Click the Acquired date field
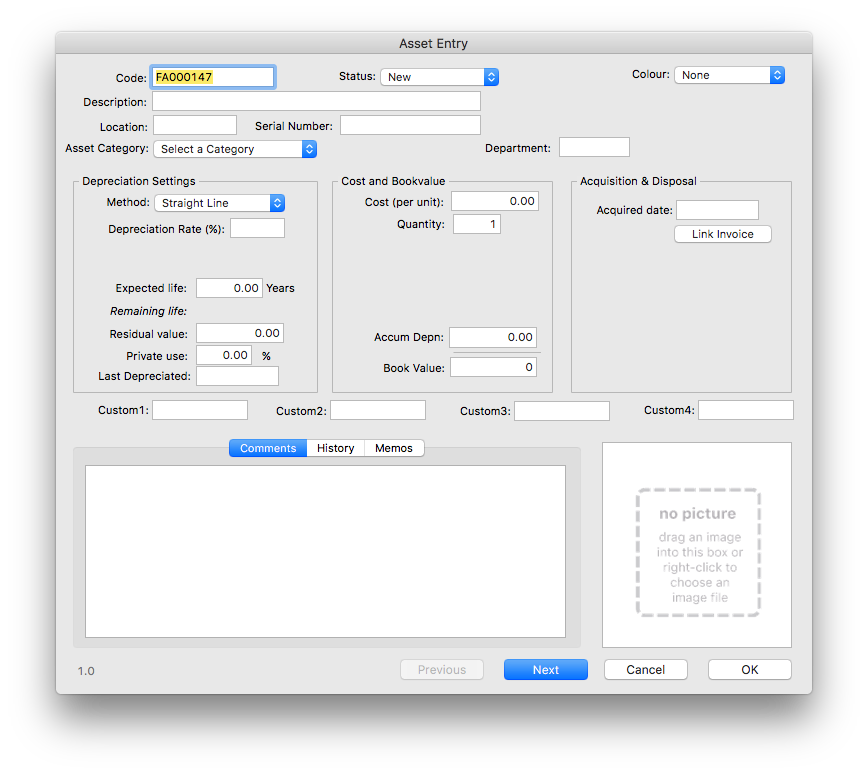Screen dimensions: 868x774 (717, 210)
